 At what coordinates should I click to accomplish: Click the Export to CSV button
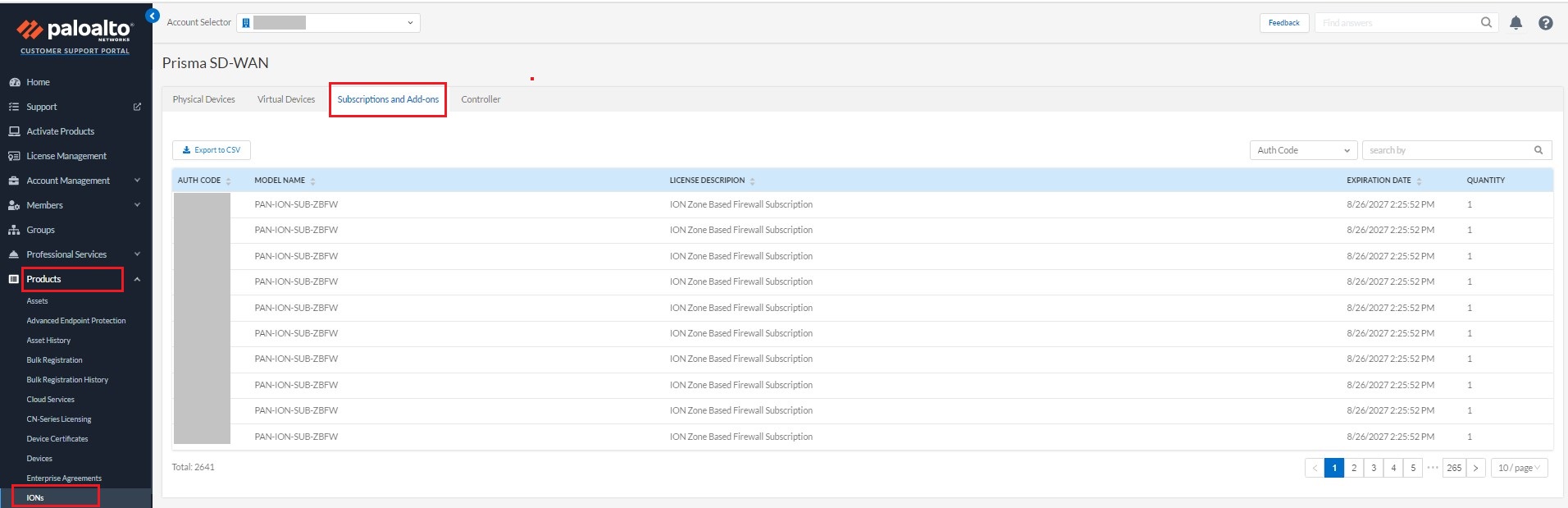(x=211, y=150)
